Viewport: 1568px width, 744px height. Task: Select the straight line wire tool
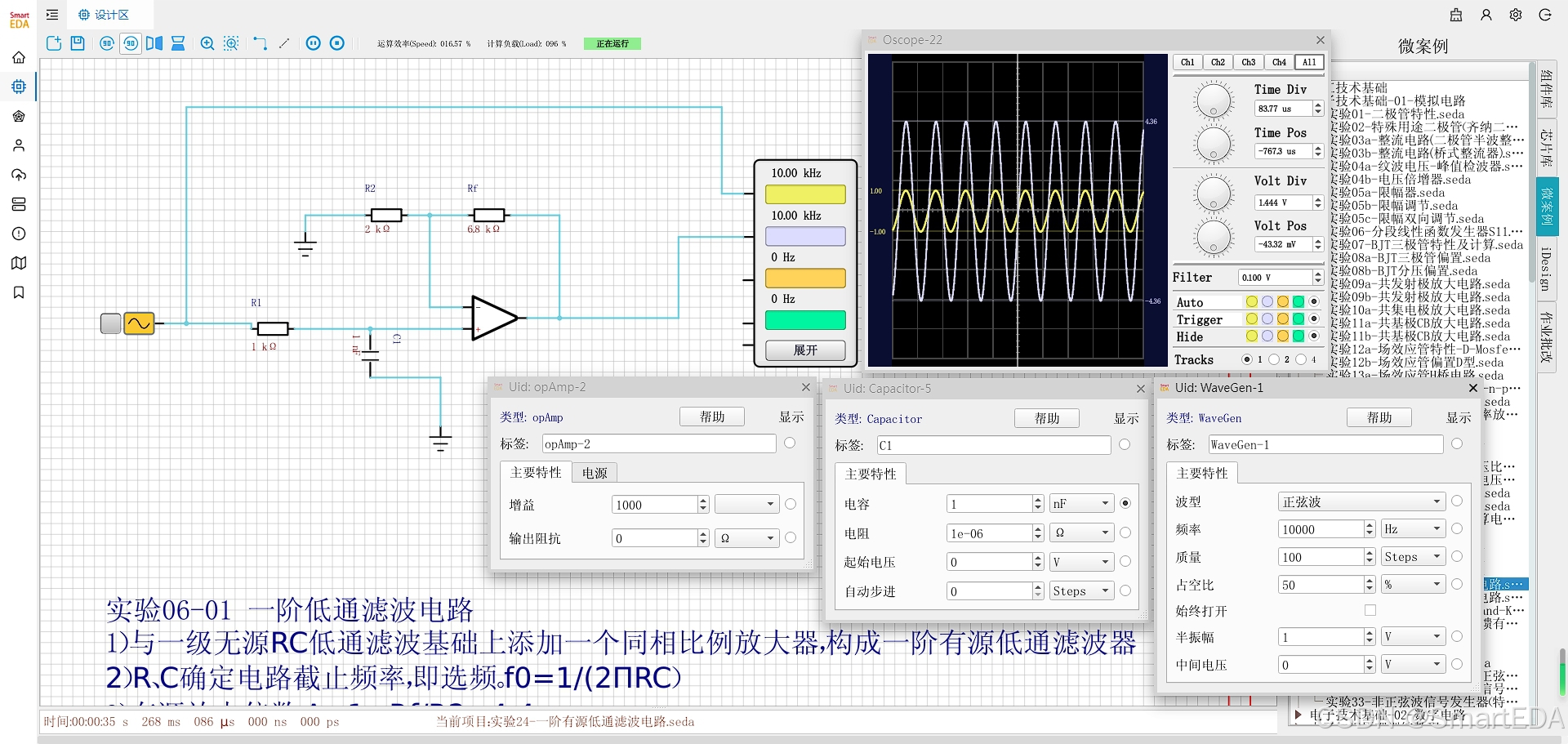point(284,43)
